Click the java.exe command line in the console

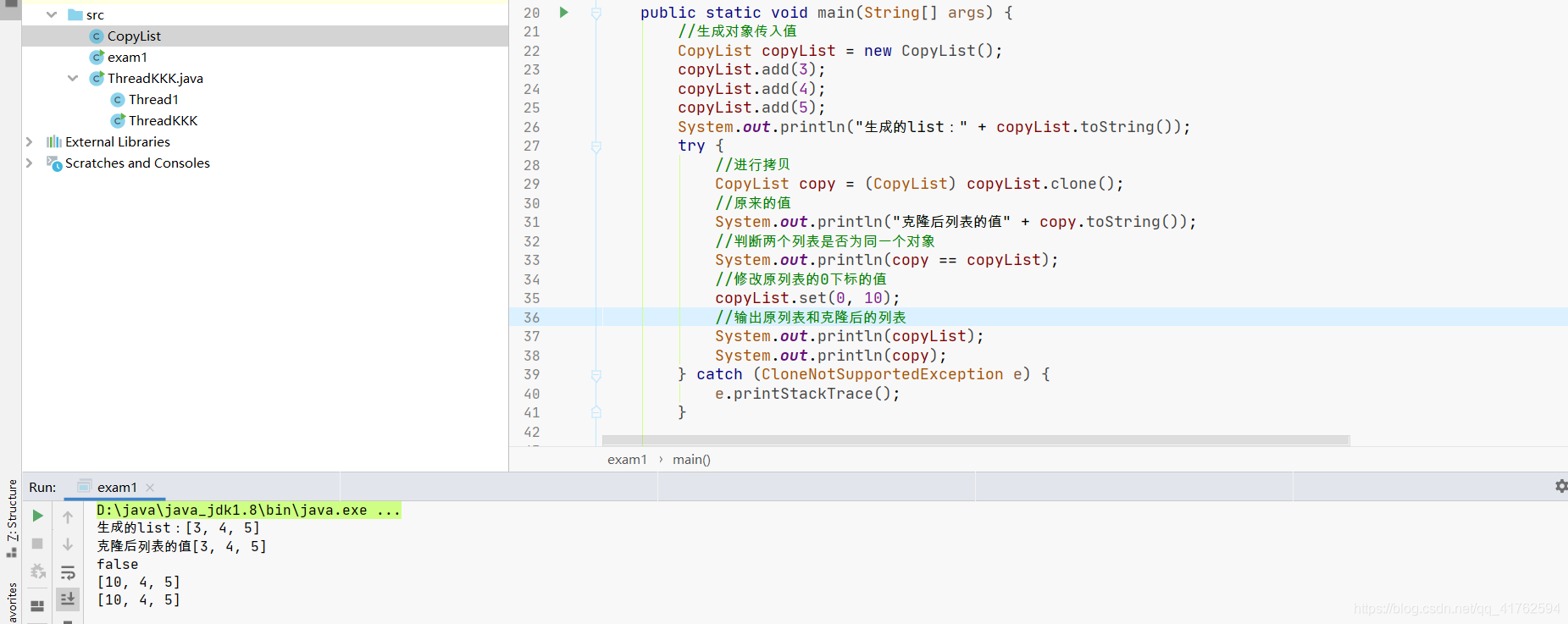[248, 510]
